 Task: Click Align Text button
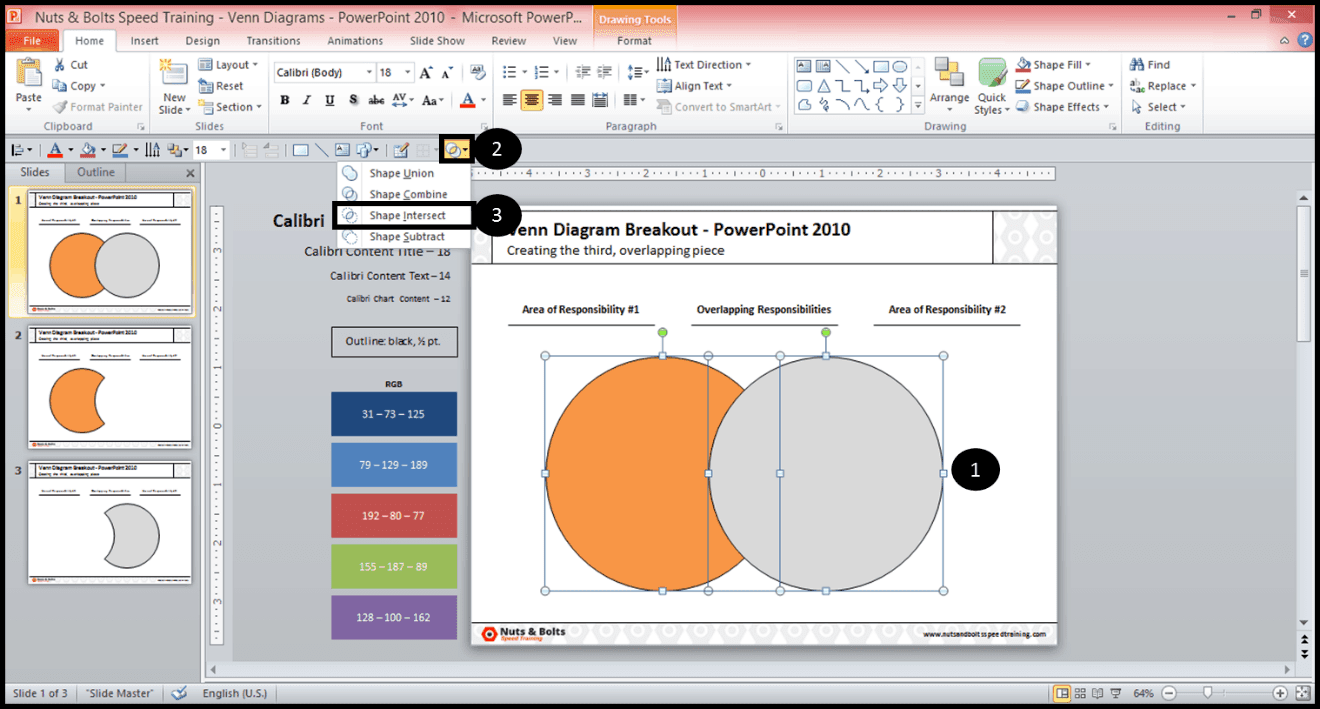click(695, 86)
